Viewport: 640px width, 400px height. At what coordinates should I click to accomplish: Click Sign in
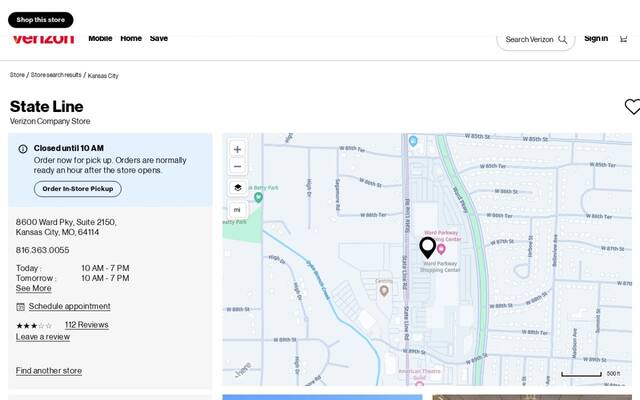click(x=596, y=38)
